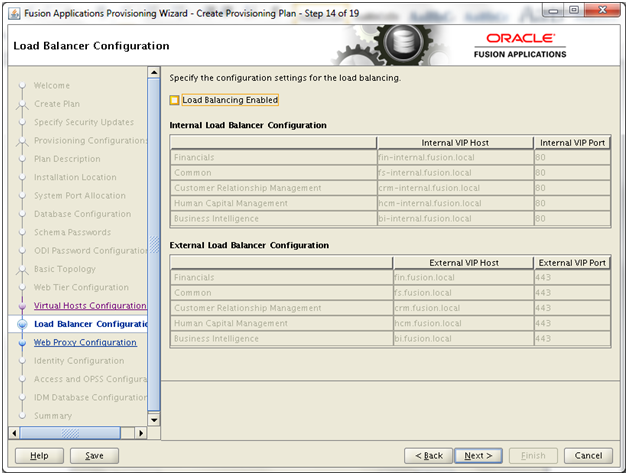This screenshot has height=475, width=628.
Task: Click Common row label in internal table
Action: (x=193, y=173)
